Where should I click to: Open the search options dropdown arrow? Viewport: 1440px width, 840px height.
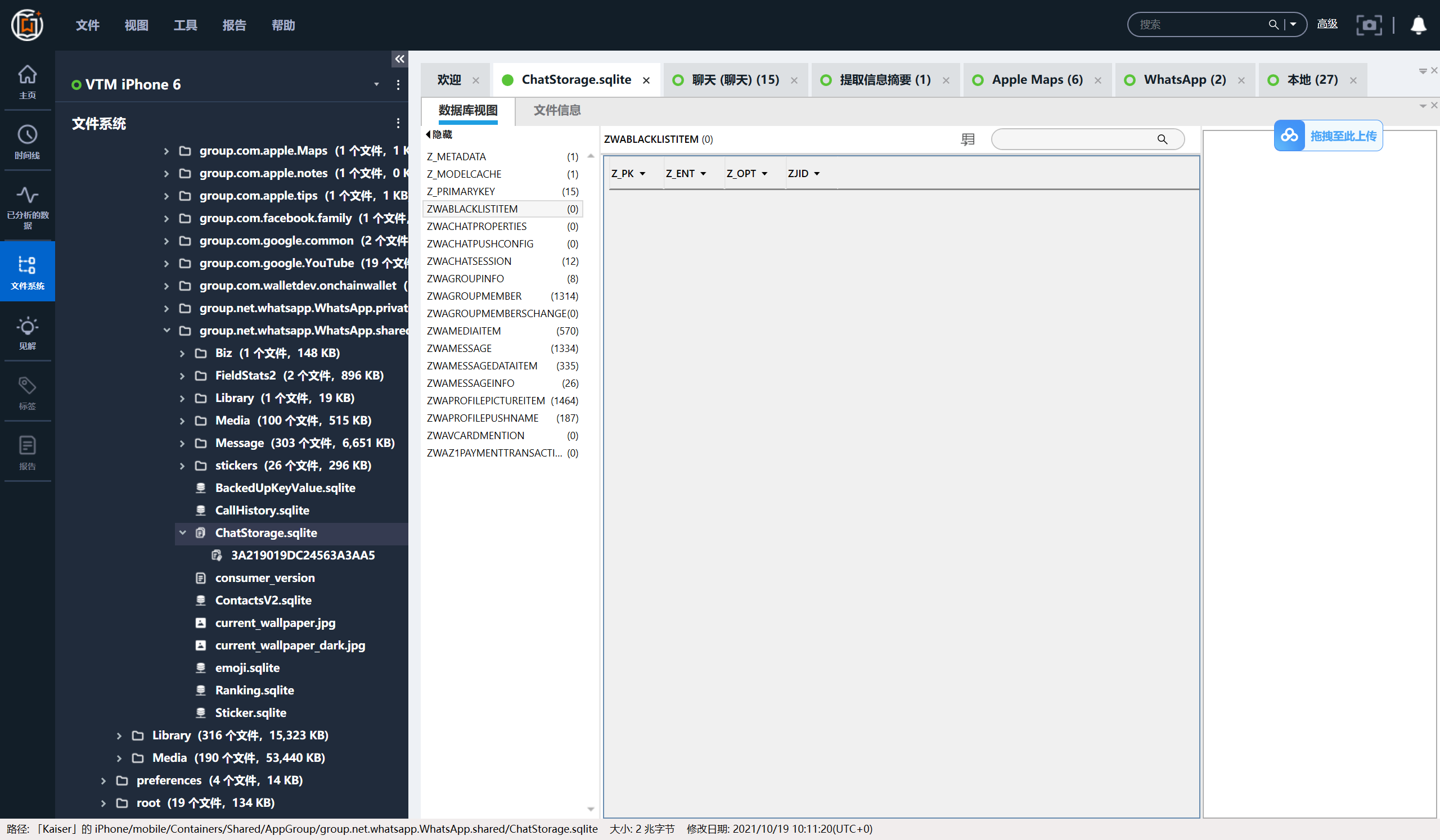[x=1293, y=25]
